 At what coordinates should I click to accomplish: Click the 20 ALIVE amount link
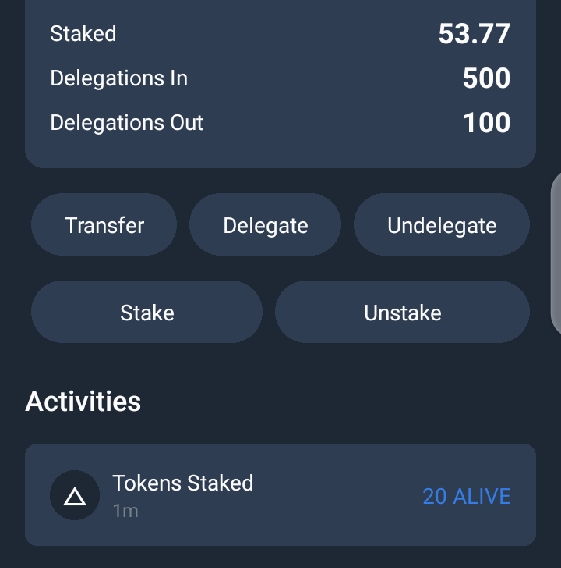(466, 496)
